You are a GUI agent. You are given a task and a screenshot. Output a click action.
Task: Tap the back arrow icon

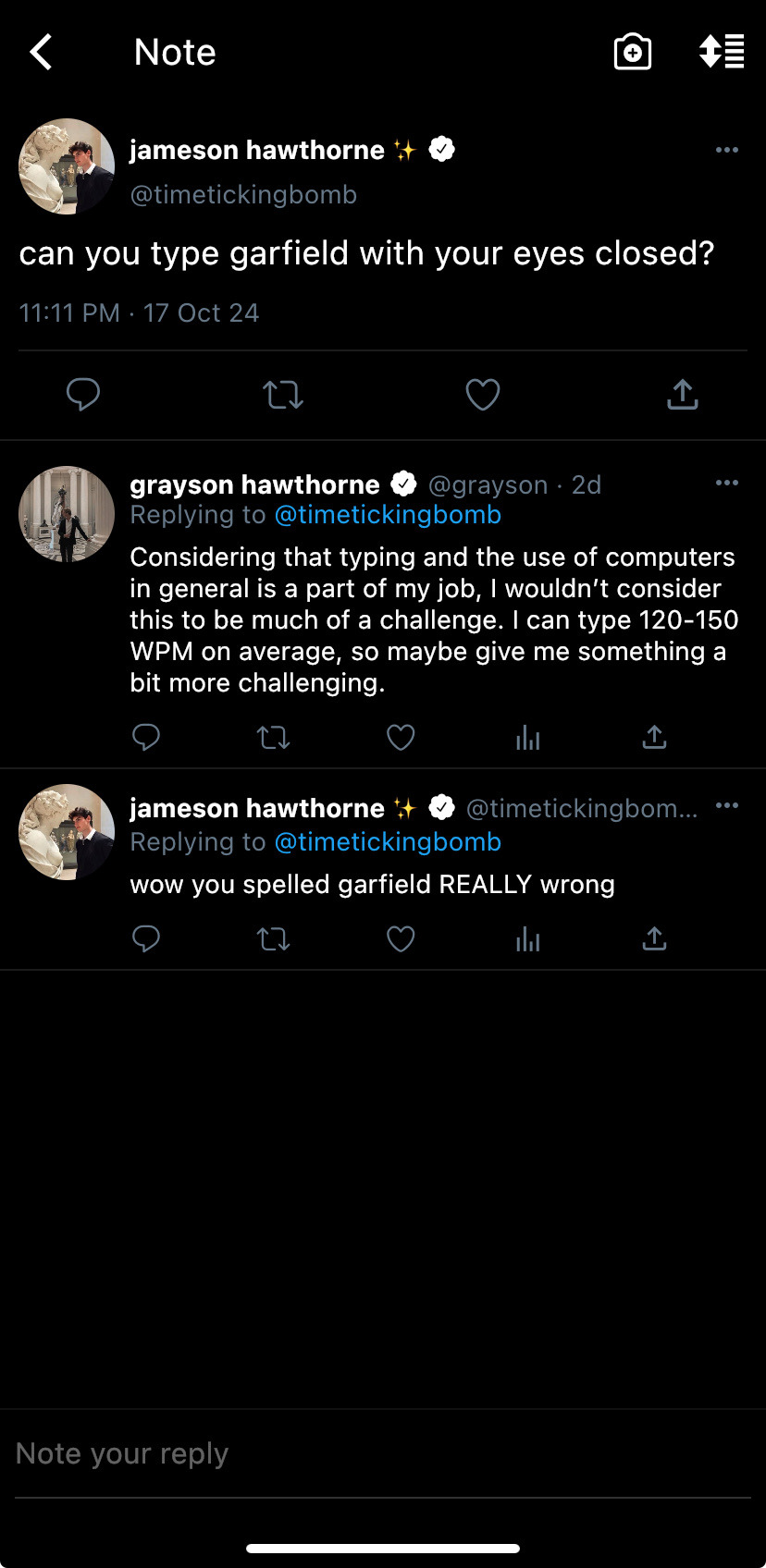41,53
